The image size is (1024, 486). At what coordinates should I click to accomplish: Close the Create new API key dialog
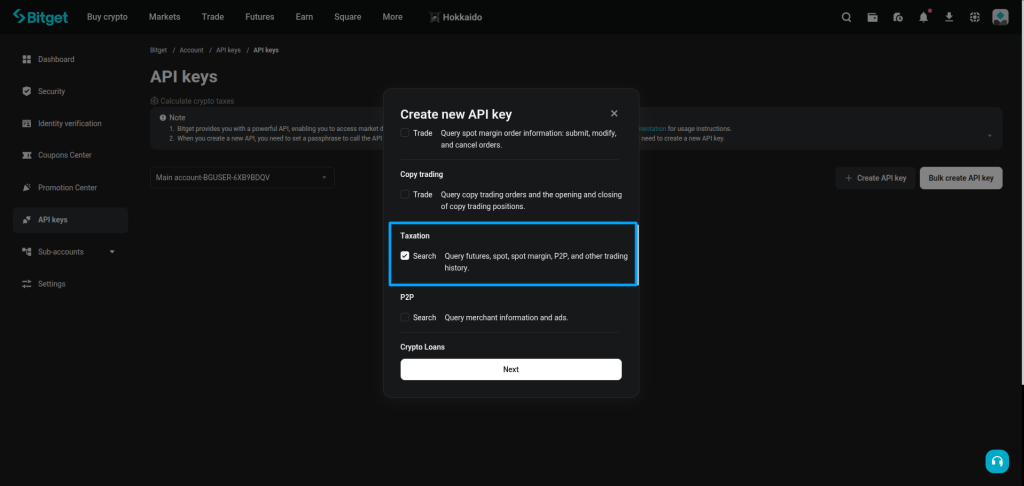(614, 114)
